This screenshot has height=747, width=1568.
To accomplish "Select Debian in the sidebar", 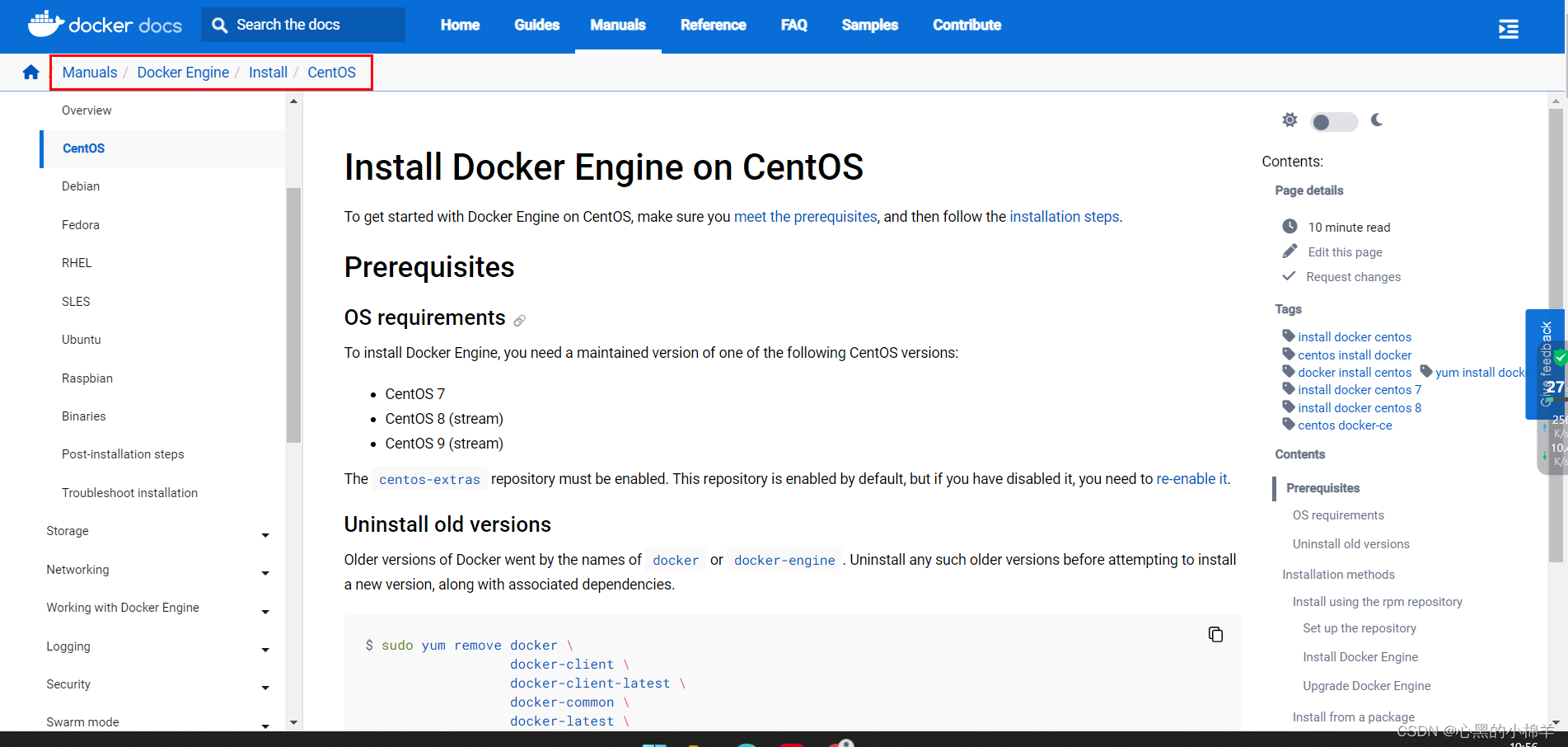I will [x=81, y=186].
